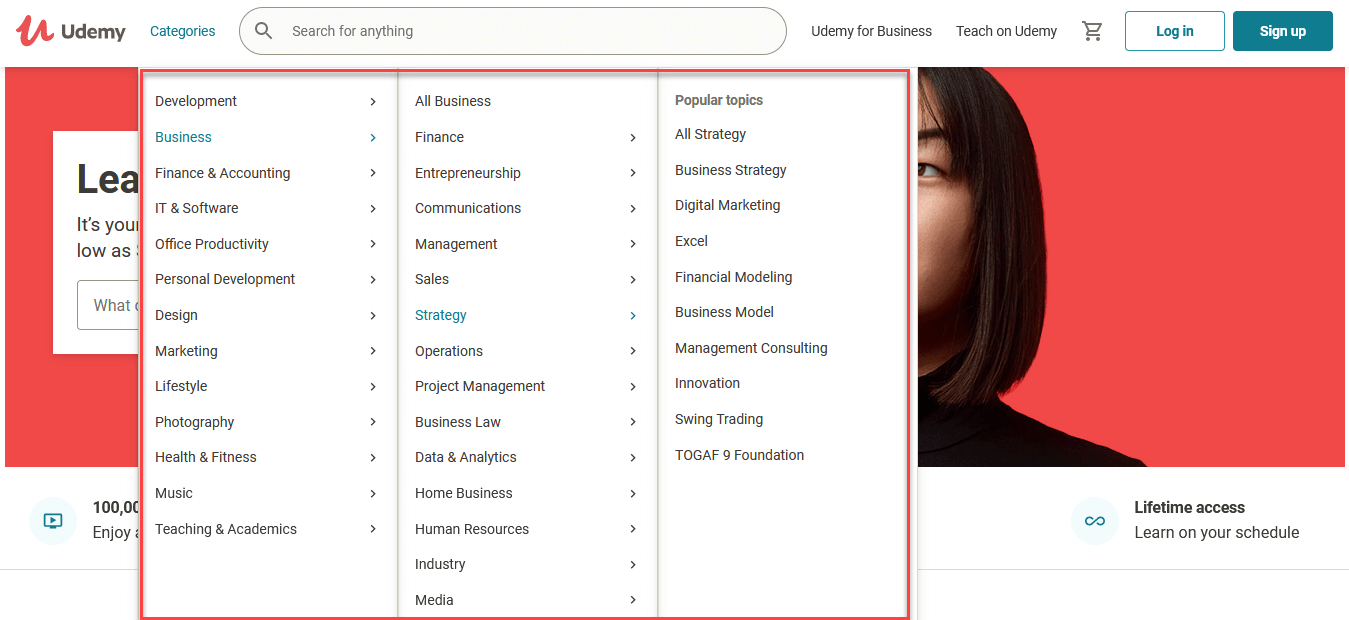1349x620 pixels.
Task: Select the Lifestyle category
Action: click(181, 386)
